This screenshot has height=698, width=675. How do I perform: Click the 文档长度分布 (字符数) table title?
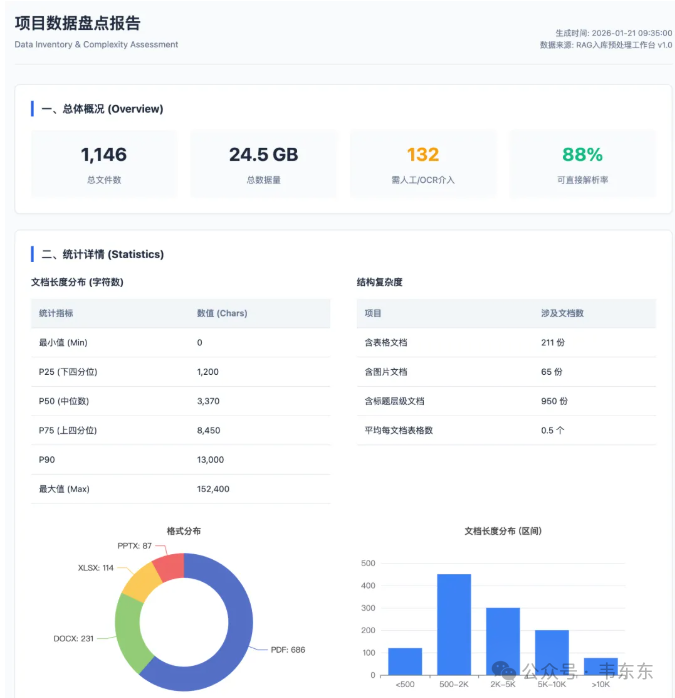77,282
